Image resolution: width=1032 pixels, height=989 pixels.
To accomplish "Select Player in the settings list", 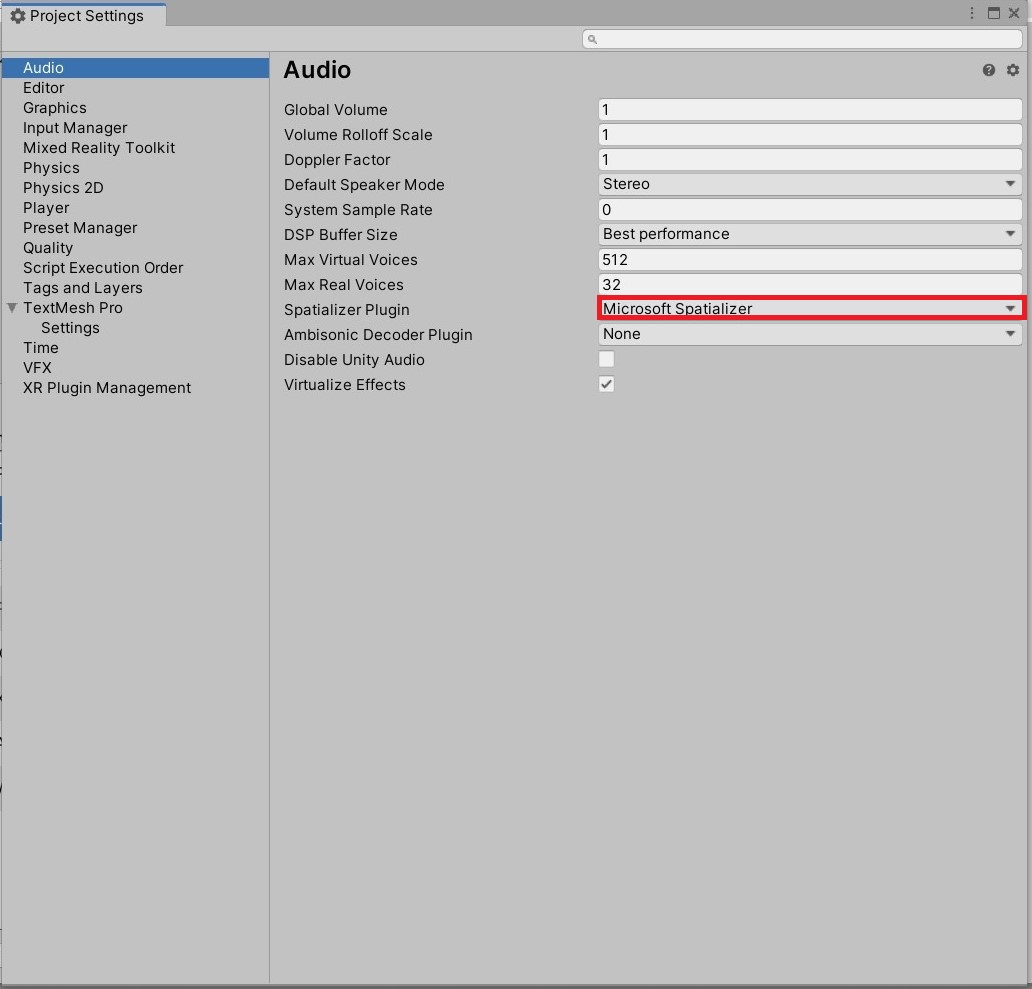I will (x=135, y=208).
